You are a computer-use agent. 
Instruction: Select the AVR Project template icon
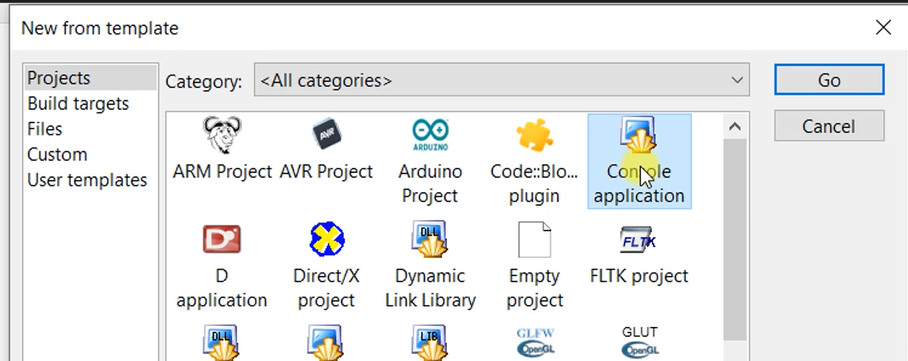[327, 134]
